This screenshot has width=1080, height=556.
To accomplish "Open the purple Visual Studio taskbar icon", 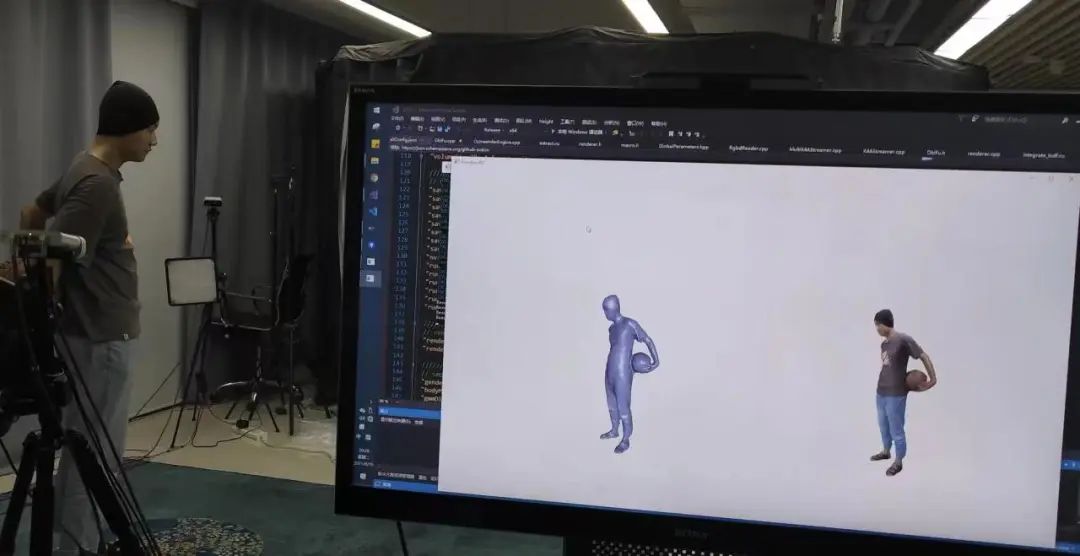I will pos(374,194).
